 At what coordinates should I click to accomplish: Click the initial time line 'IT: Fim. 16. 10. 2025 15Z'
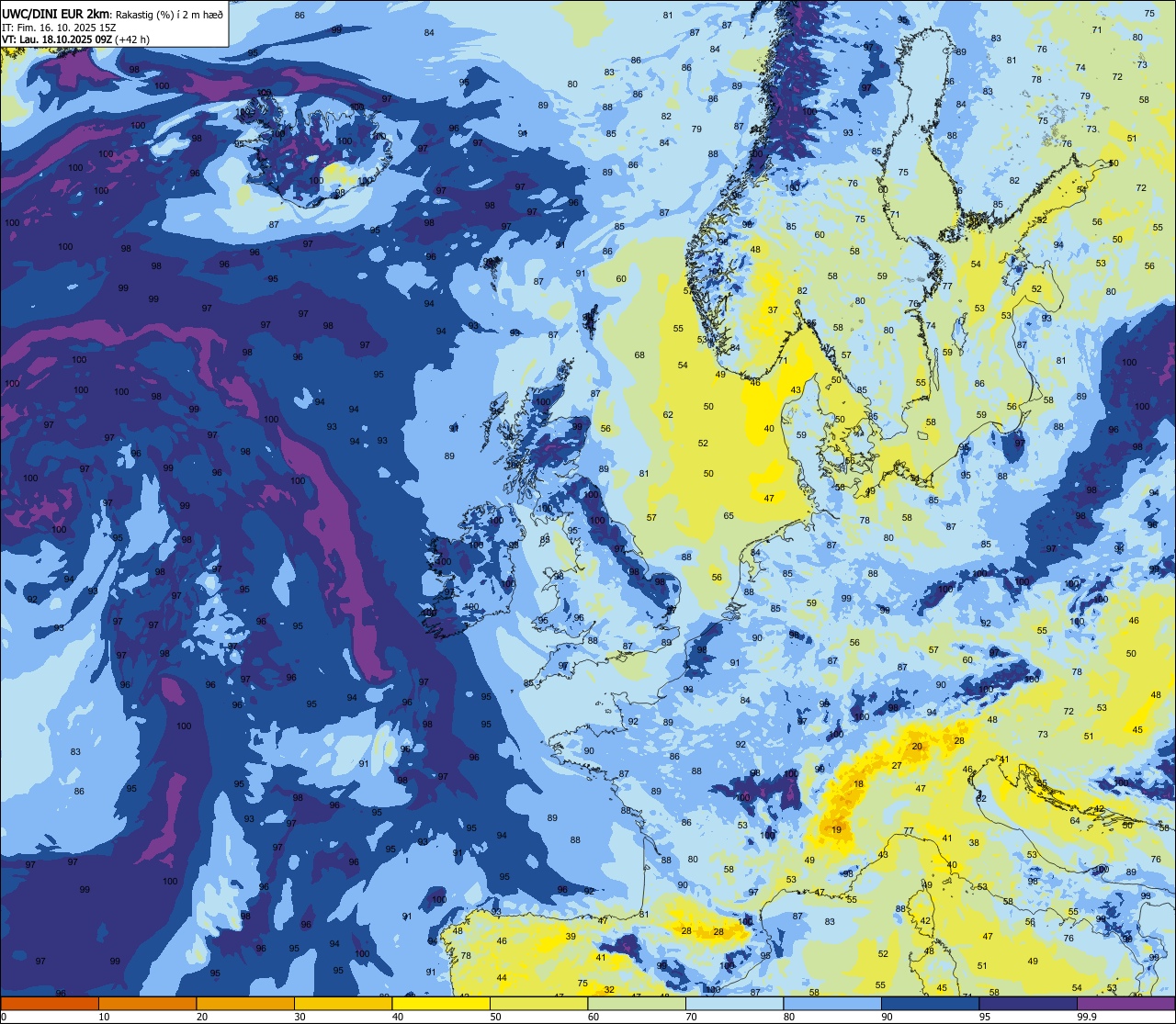58,27
